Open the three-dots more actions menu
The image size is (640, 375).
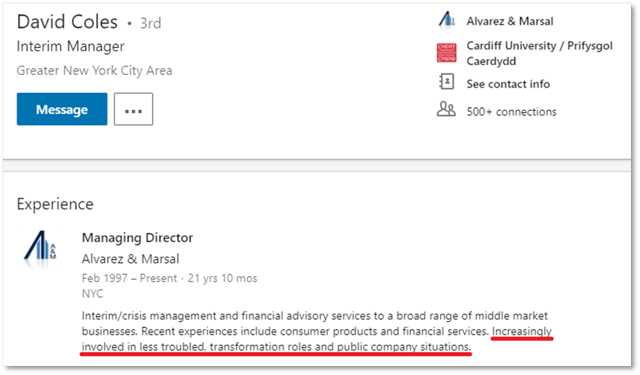(133, 109)
